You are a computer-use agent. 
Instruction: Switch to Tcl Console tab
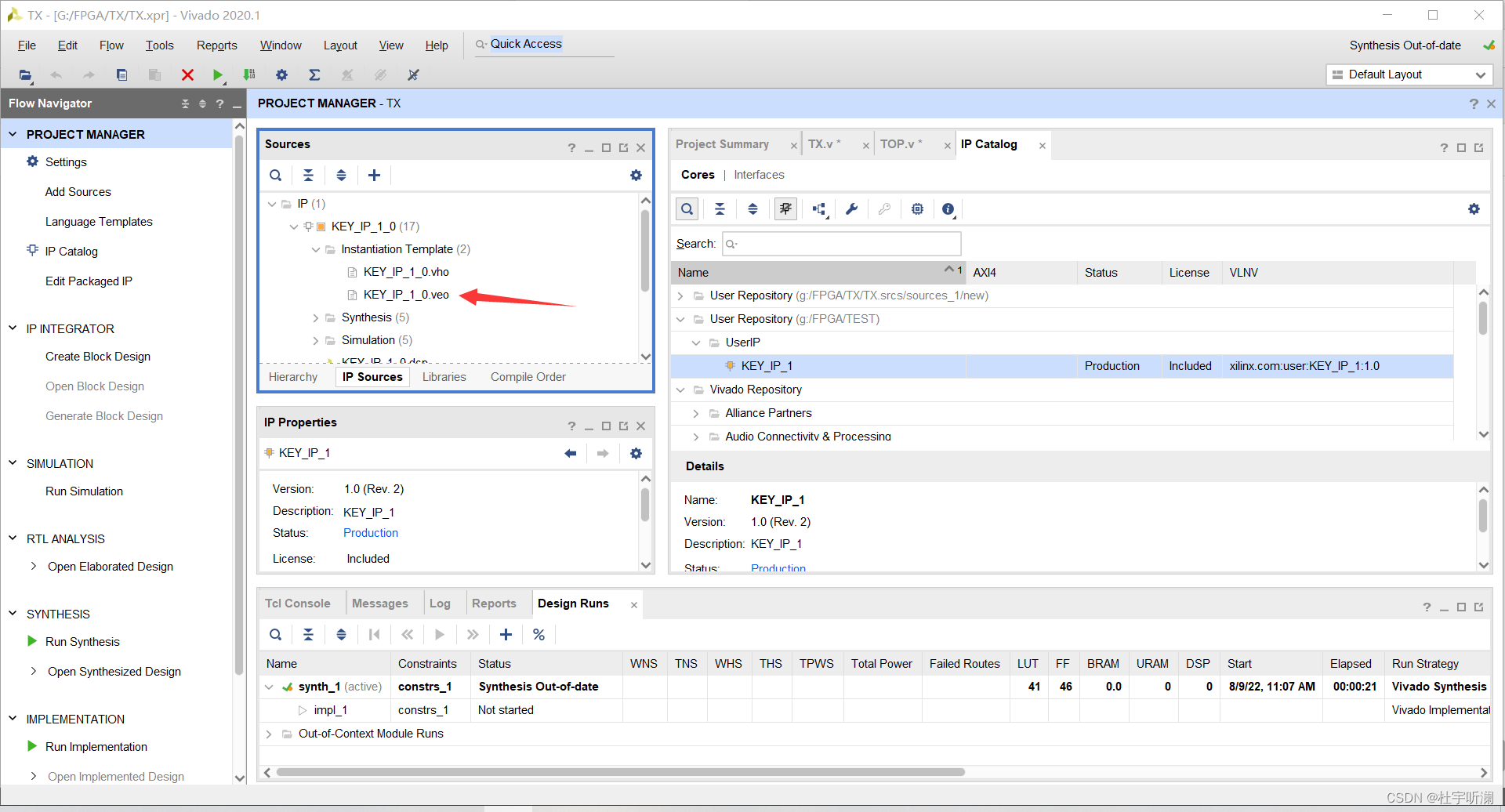(x=297, y=604)
